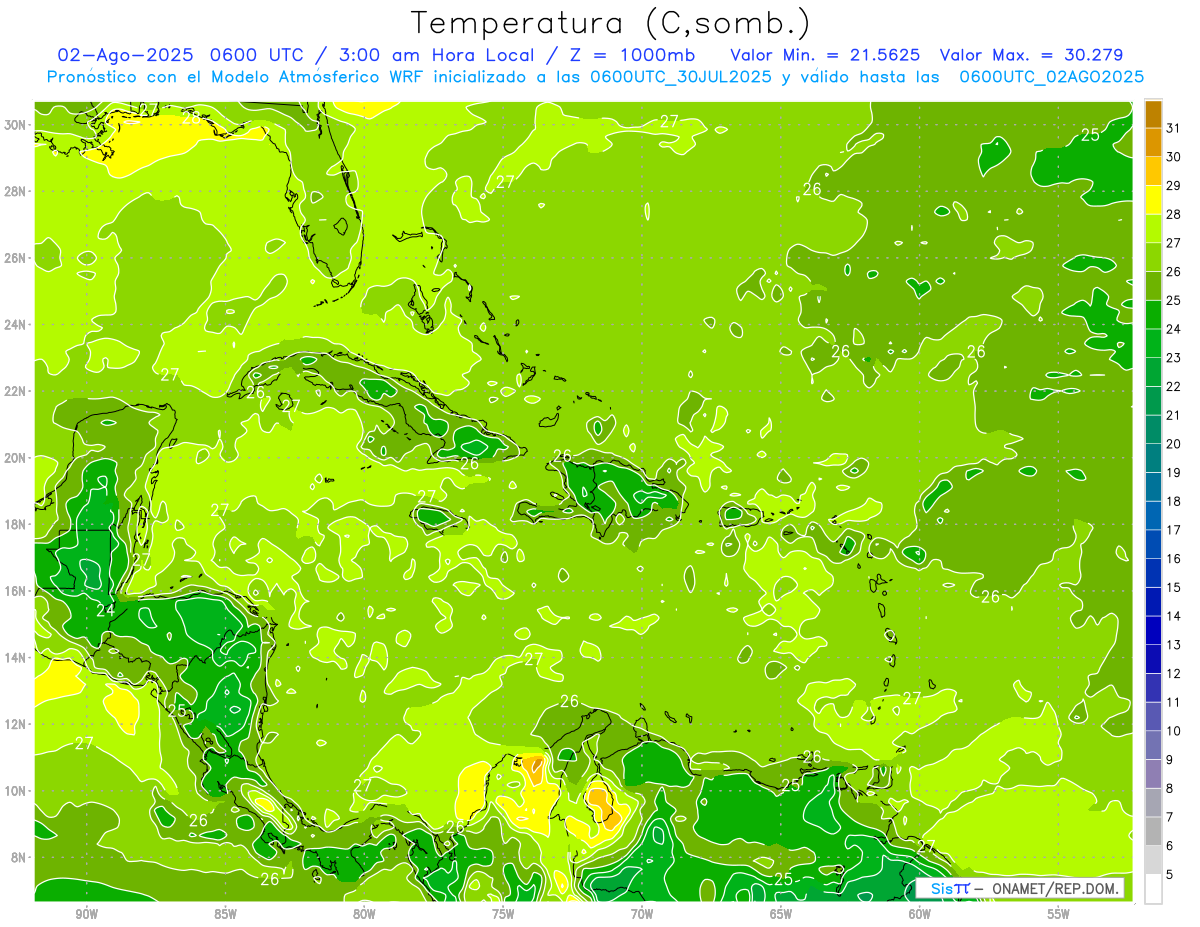This screenshot has height=927, width=1200.
Task: Click the color bar segment between 29 and 30
Action: coord(1153,172)
